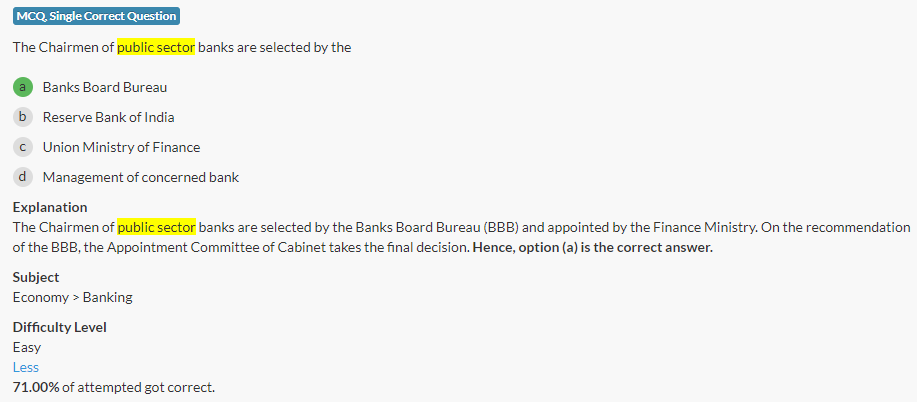Viewport: 917px width, 402px height.
Task: Click the MCQ, Single Correct Question badge
Action: (97, 16)
